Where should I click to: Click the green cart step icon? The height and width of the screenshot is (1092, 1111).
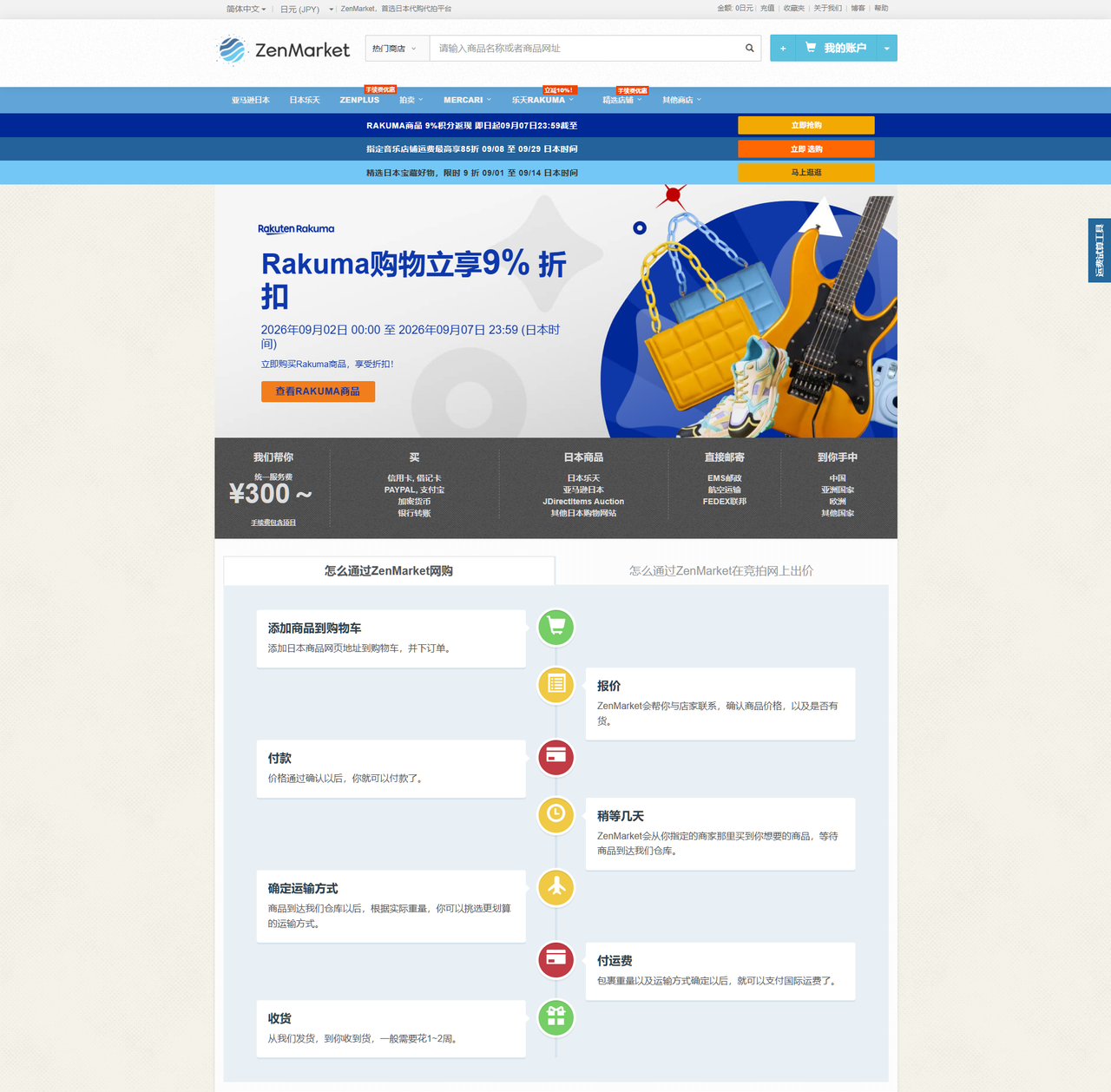(x=556, y=627)
